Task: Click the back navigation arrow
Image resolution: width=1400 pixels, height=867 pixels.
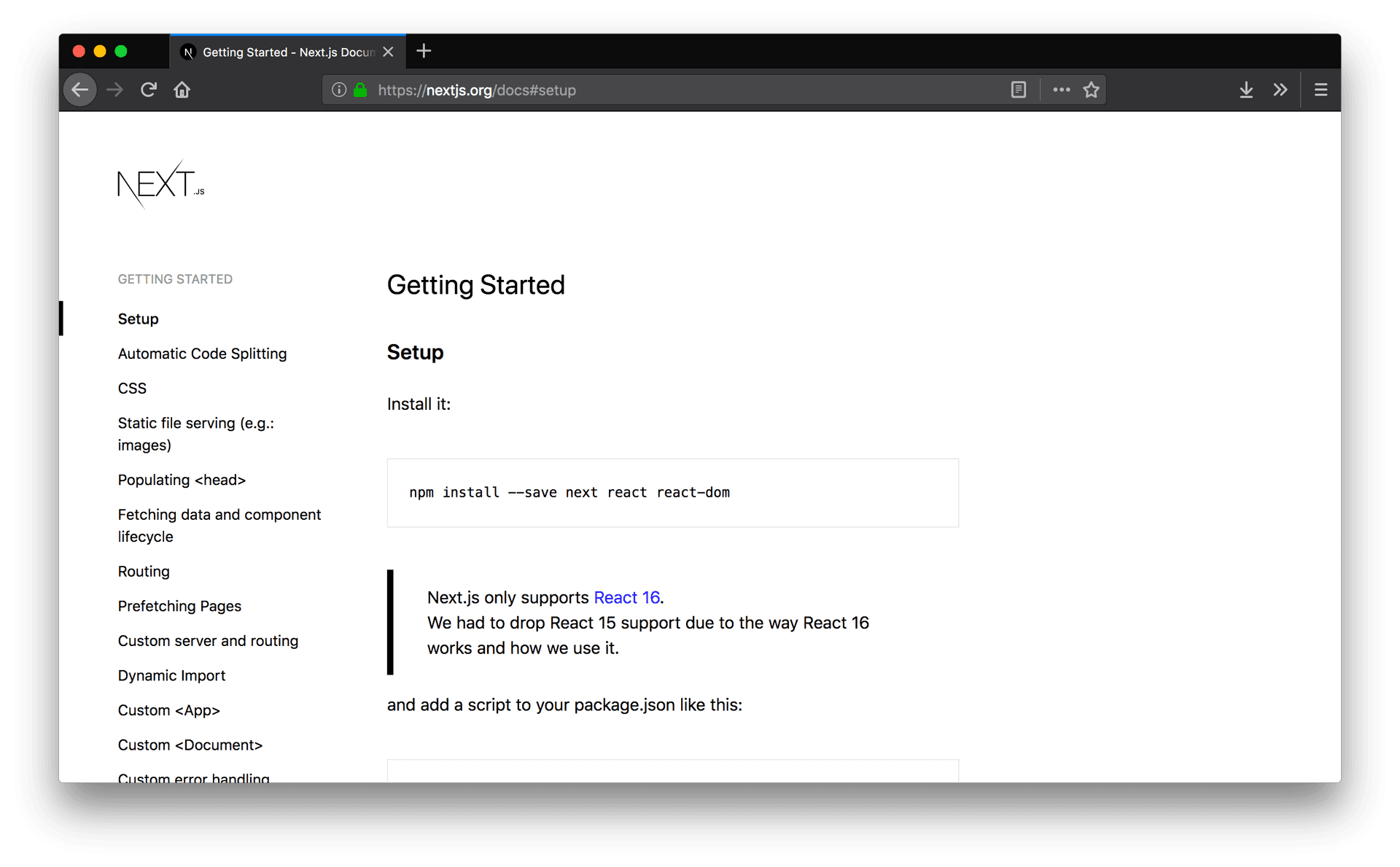Action: [80, 89]
